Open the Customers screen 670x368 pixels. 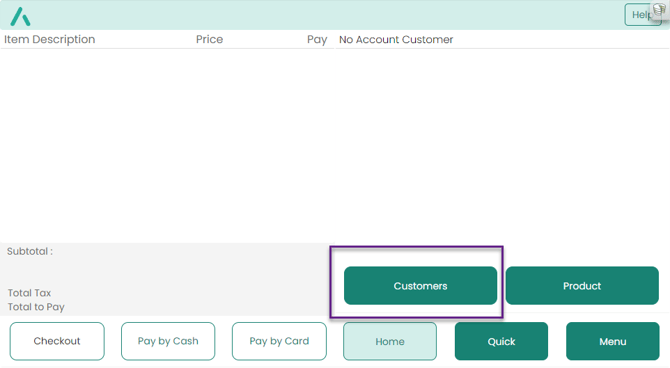(x=420, y=286)
